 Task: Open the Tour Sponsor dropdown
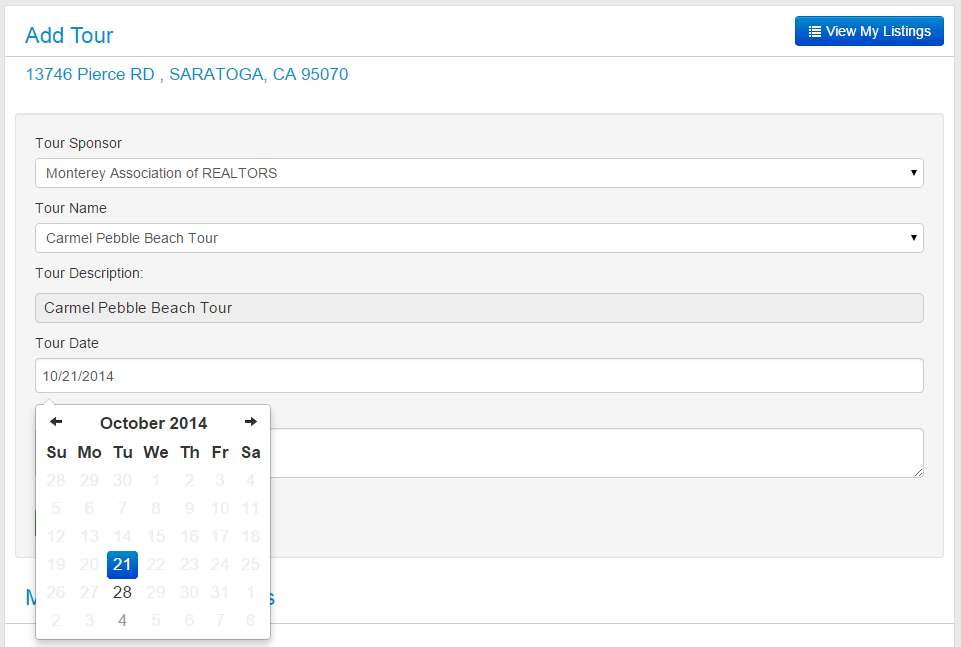479,173
